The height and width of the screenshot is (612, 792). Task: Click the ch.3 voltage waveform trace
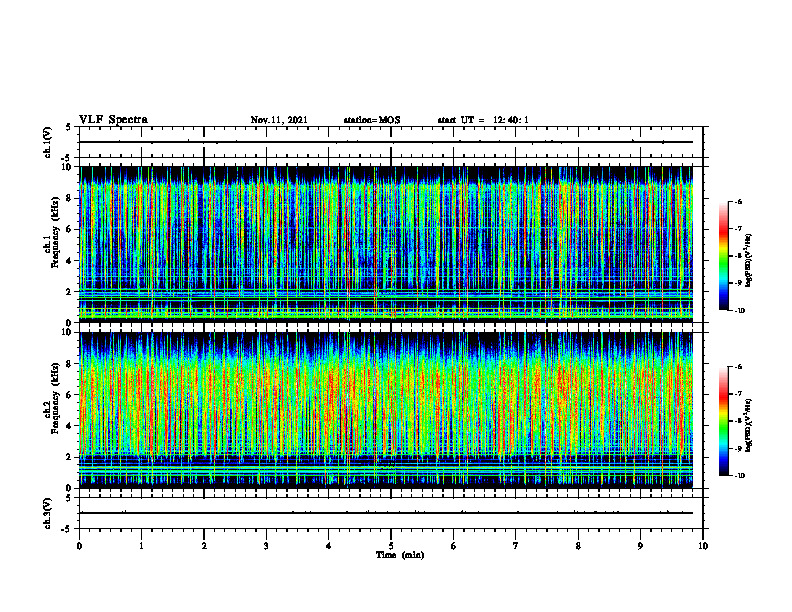386,513
